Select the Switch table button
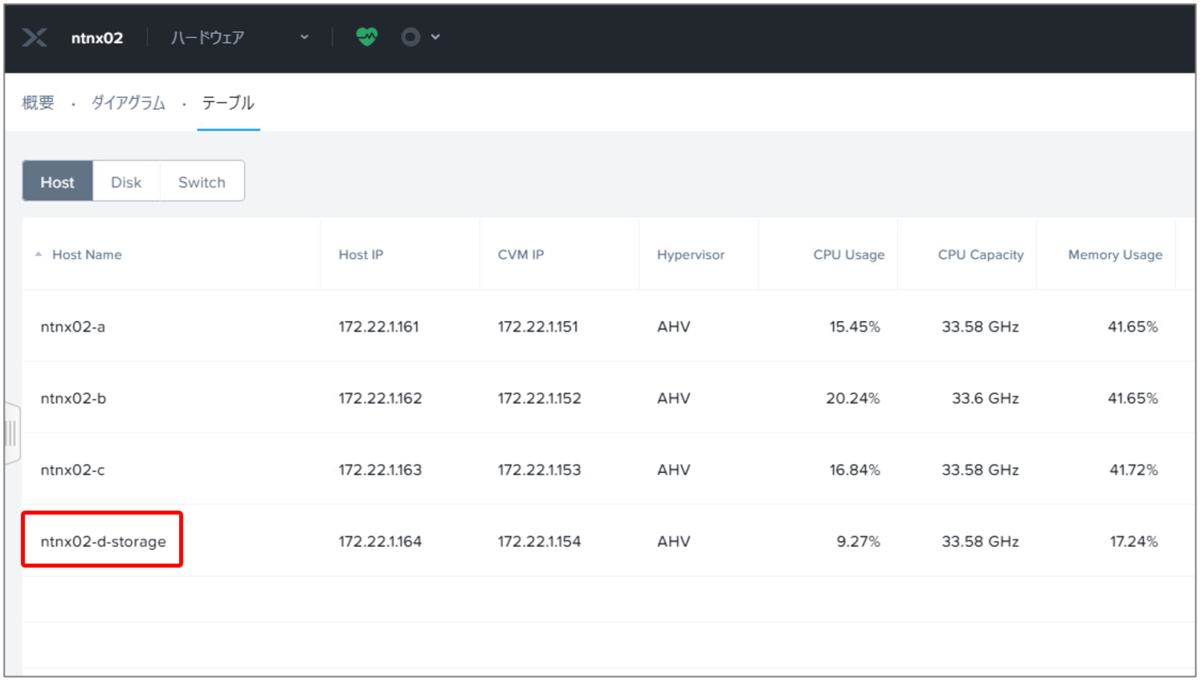This screenshot has width=1200, height=680. click(202, 182)
